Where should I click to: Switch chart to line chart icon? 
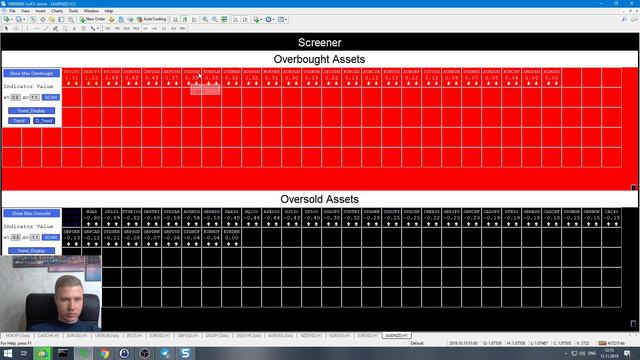(x=194, y=19)
